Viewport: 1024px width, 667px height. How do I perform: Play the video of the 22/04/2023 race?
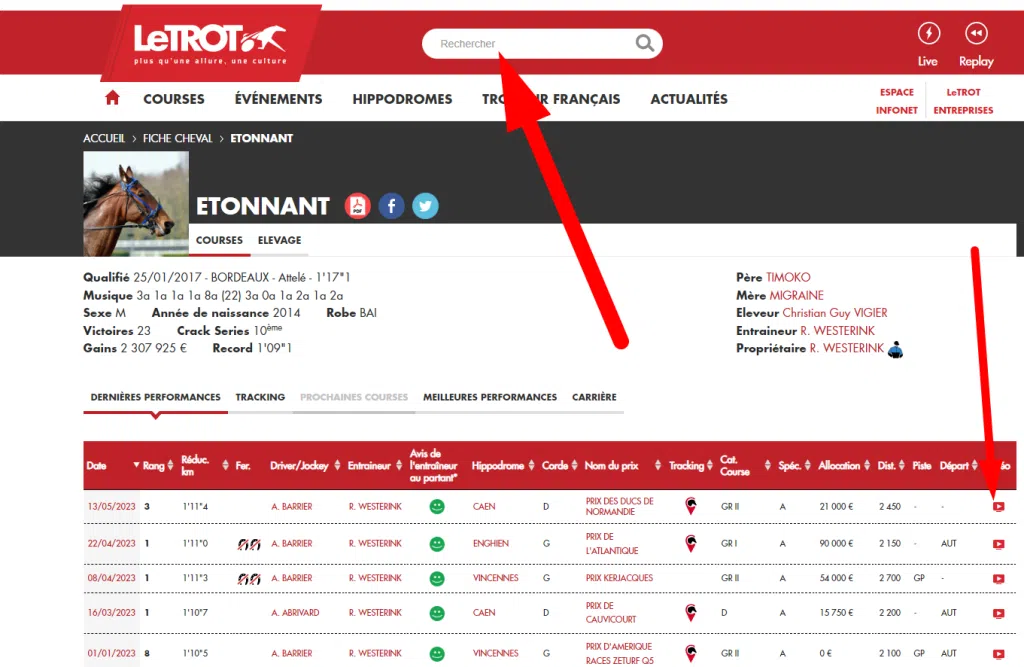(x=999, y=544)
